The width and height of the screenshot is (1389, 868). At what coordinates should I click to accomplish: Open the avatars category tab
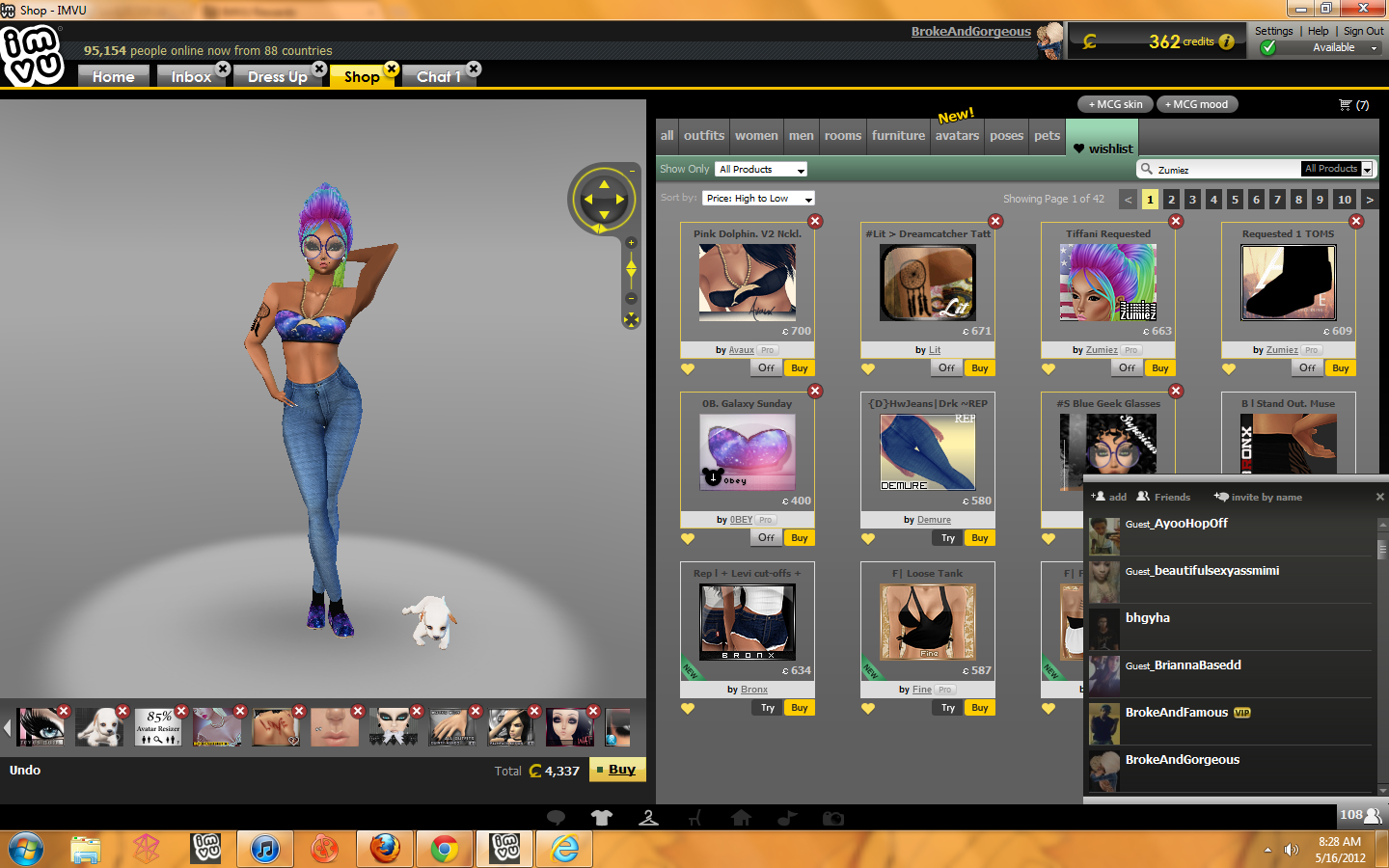pos(957,135)
